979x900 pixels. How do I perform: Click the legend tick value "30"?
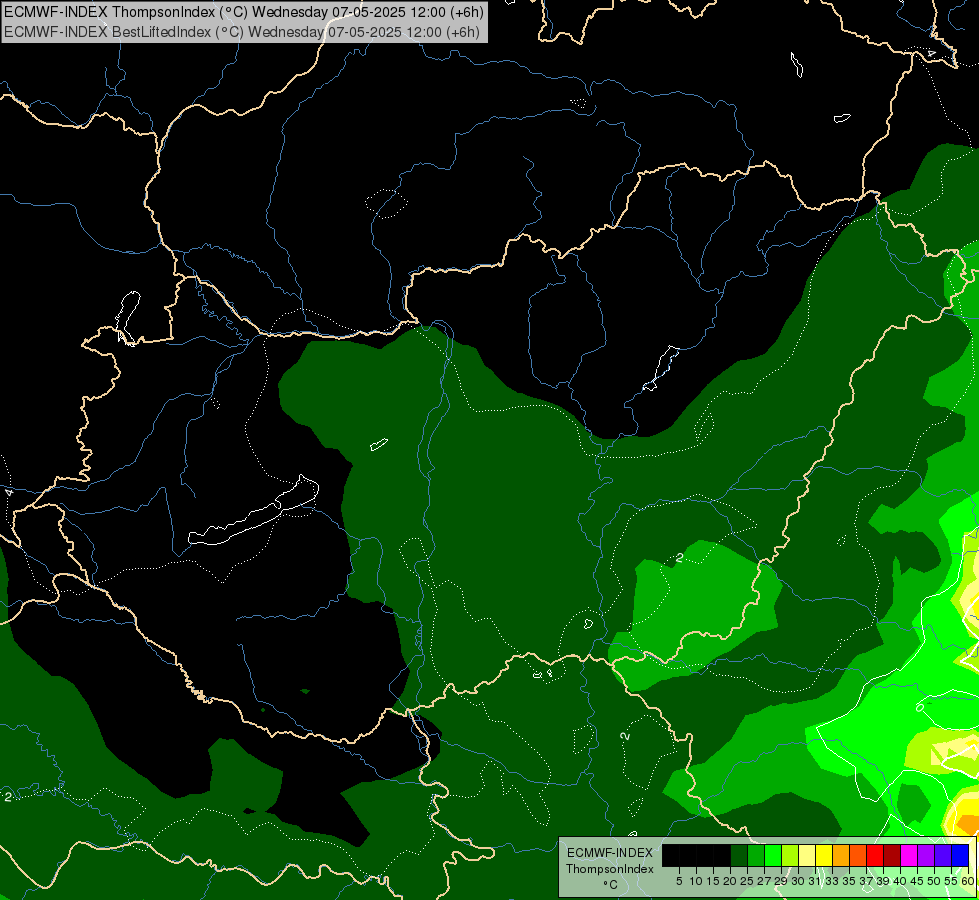coord(799,881)
